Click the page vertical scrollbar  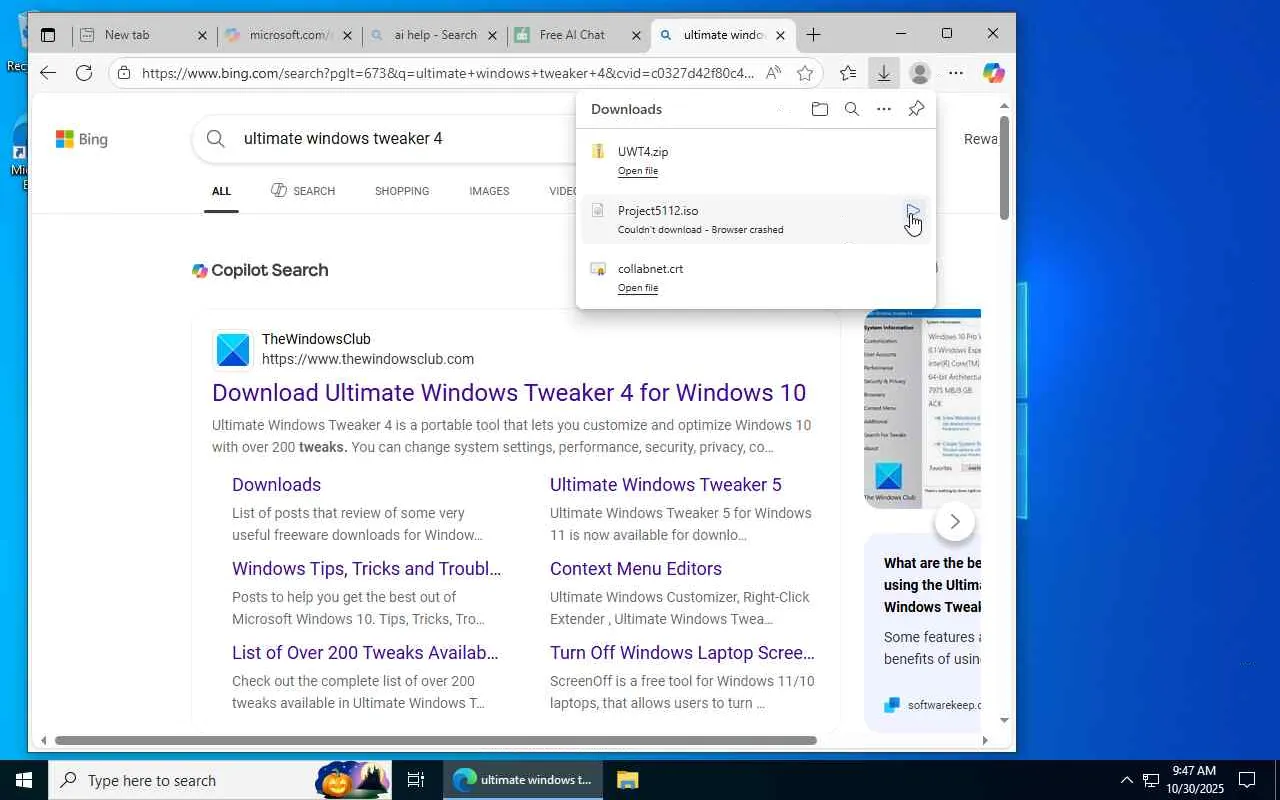pos(1005,167)
